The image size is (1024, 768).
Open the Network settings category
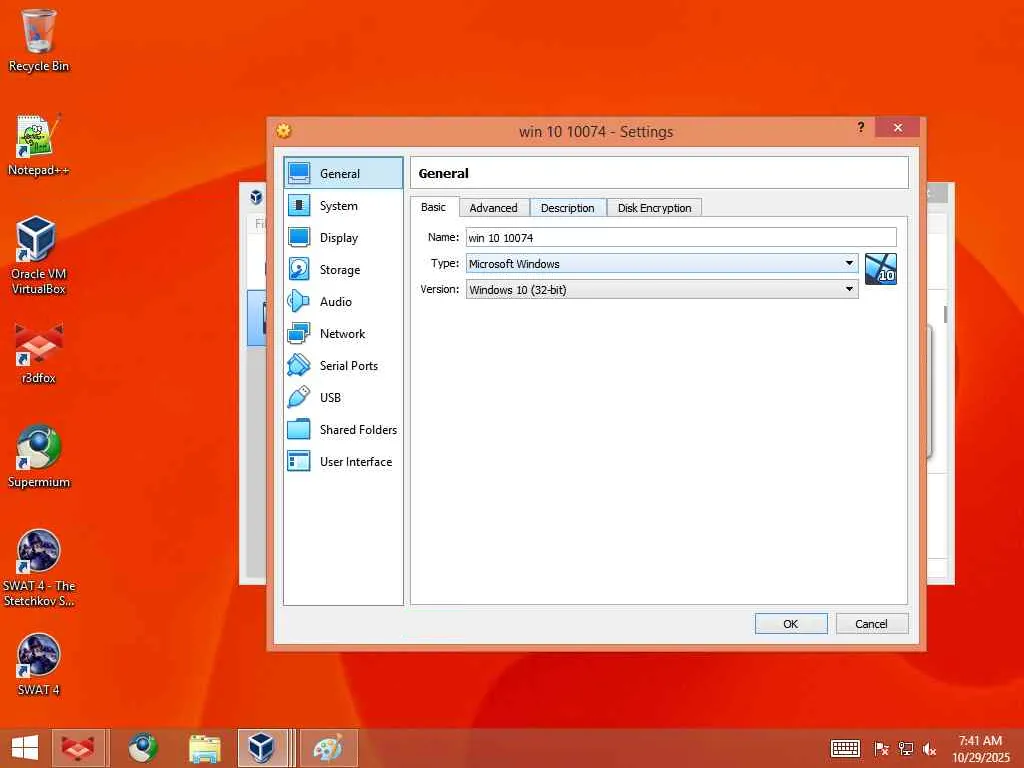(x=344, y=334)
